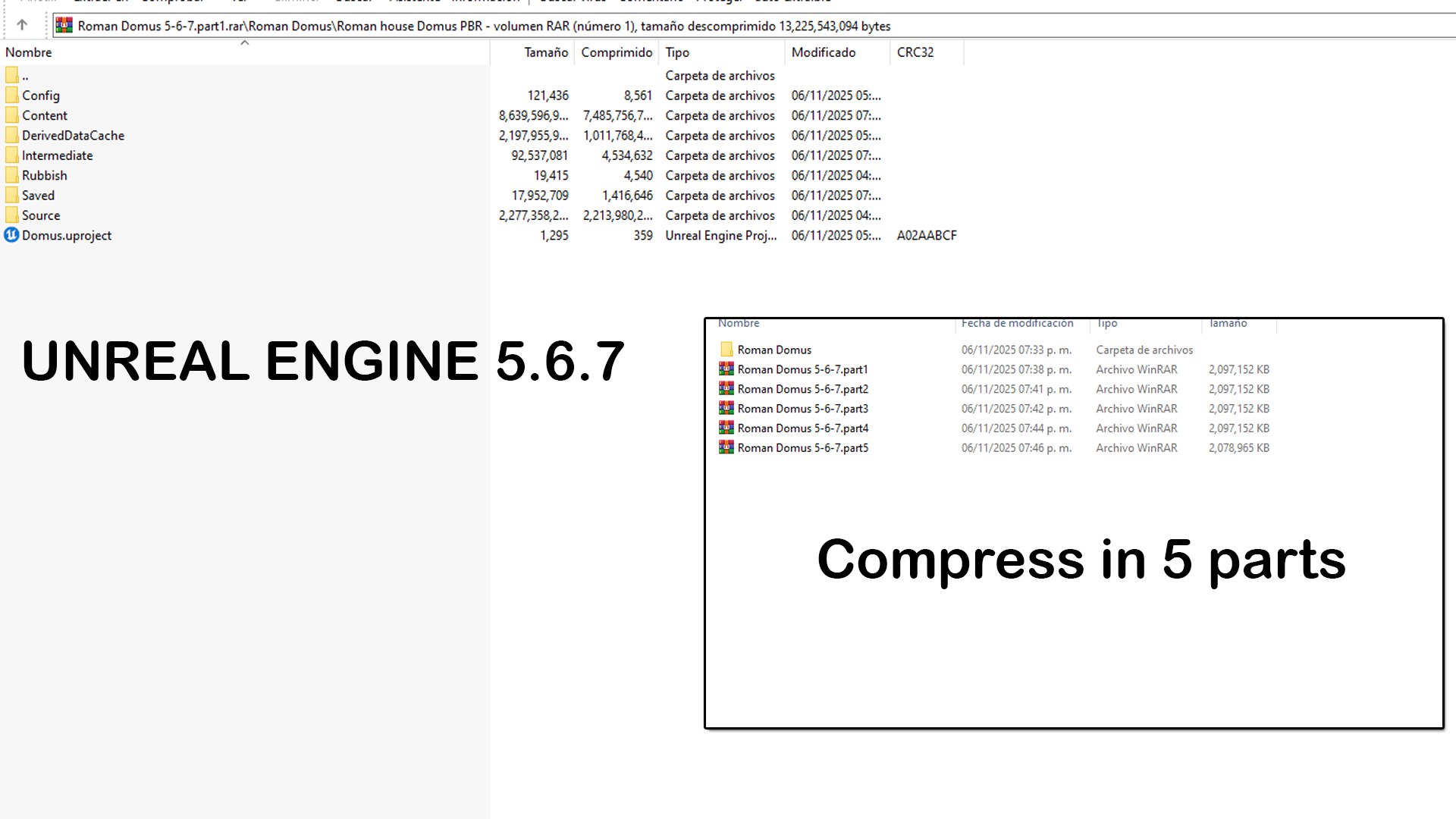This screenshot has width=1456, height=819.
Task: Click the WinRAR archive icon in address bar
Action: [64, 26]
